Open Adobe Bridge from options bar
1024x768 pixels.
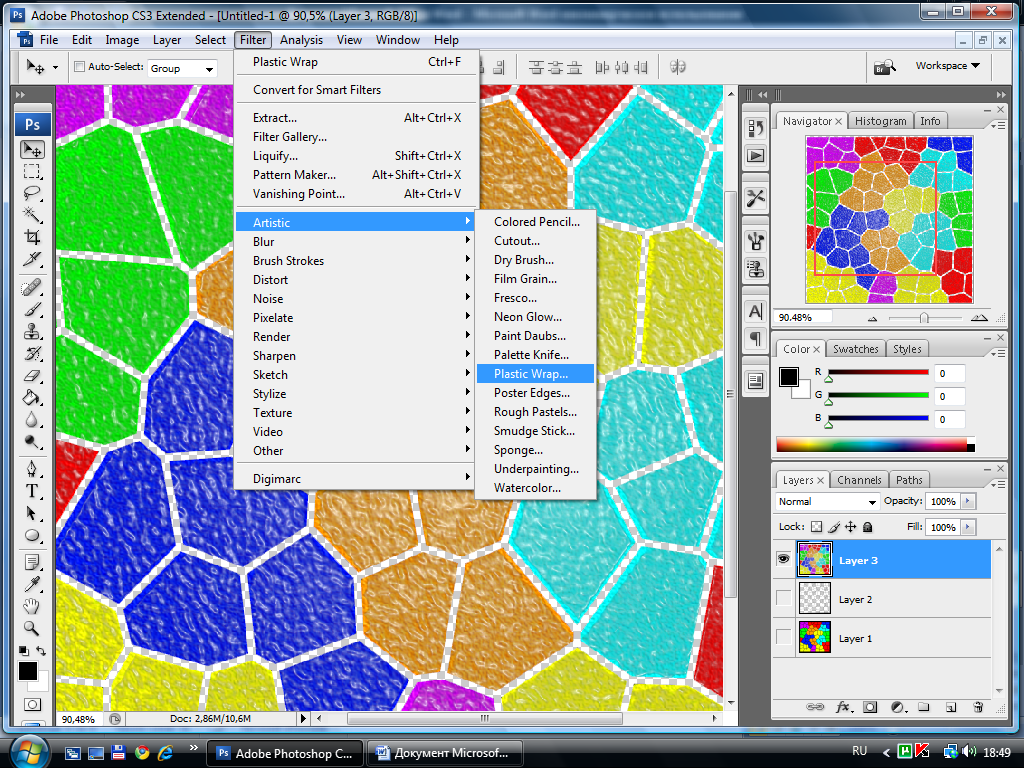point(884,67)
